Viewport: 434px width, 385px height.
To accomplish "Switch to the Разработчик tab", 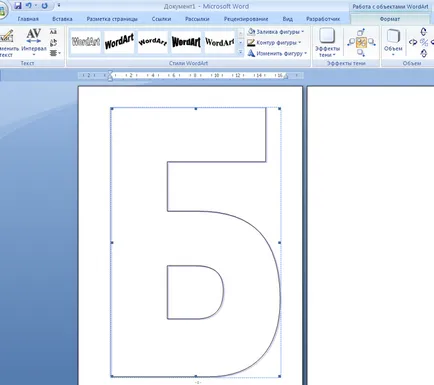I will tap(323, 19).
